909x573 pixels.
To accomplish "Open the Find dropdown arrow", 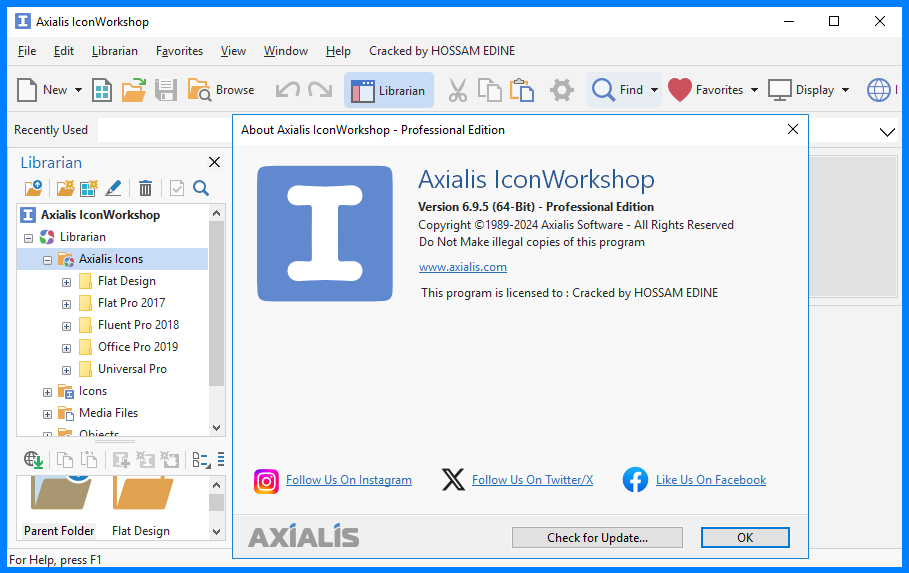I will (655, 90).
